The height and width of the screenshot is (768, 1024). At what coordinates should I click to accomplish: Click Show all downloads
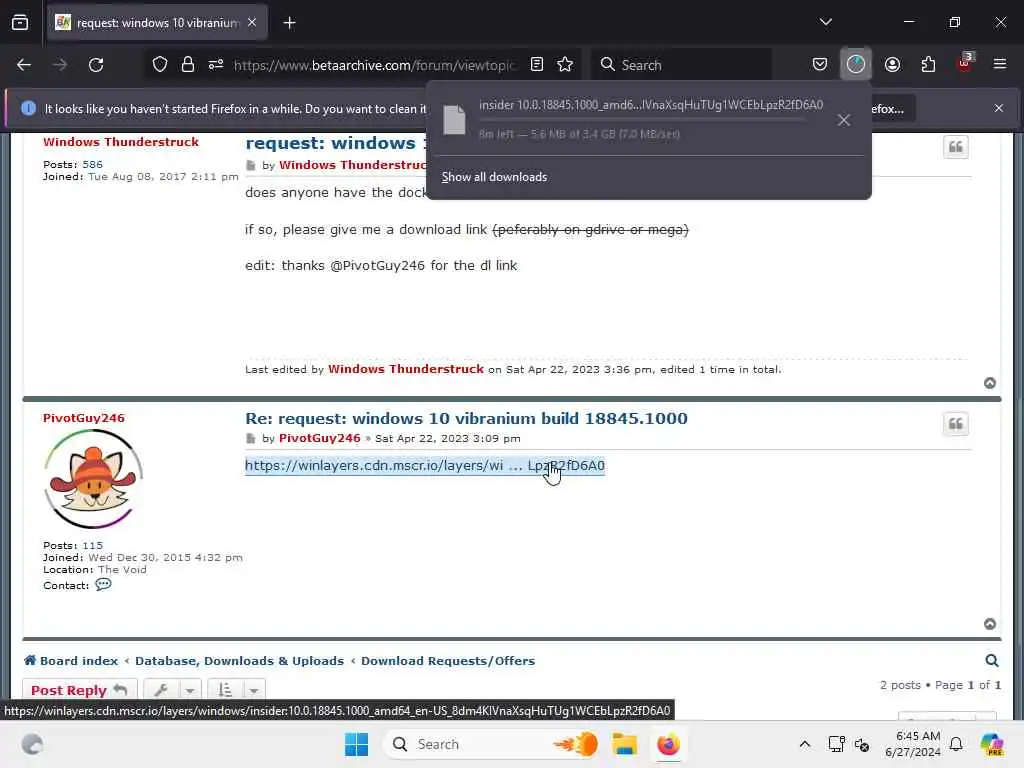pyautogui.click(x=494, y=177)
